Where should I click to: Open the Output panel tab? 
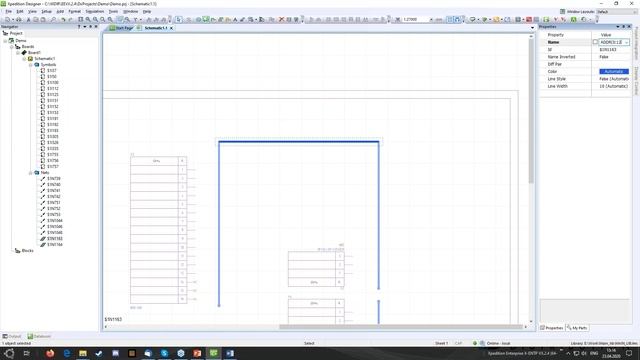coord(12,336)
